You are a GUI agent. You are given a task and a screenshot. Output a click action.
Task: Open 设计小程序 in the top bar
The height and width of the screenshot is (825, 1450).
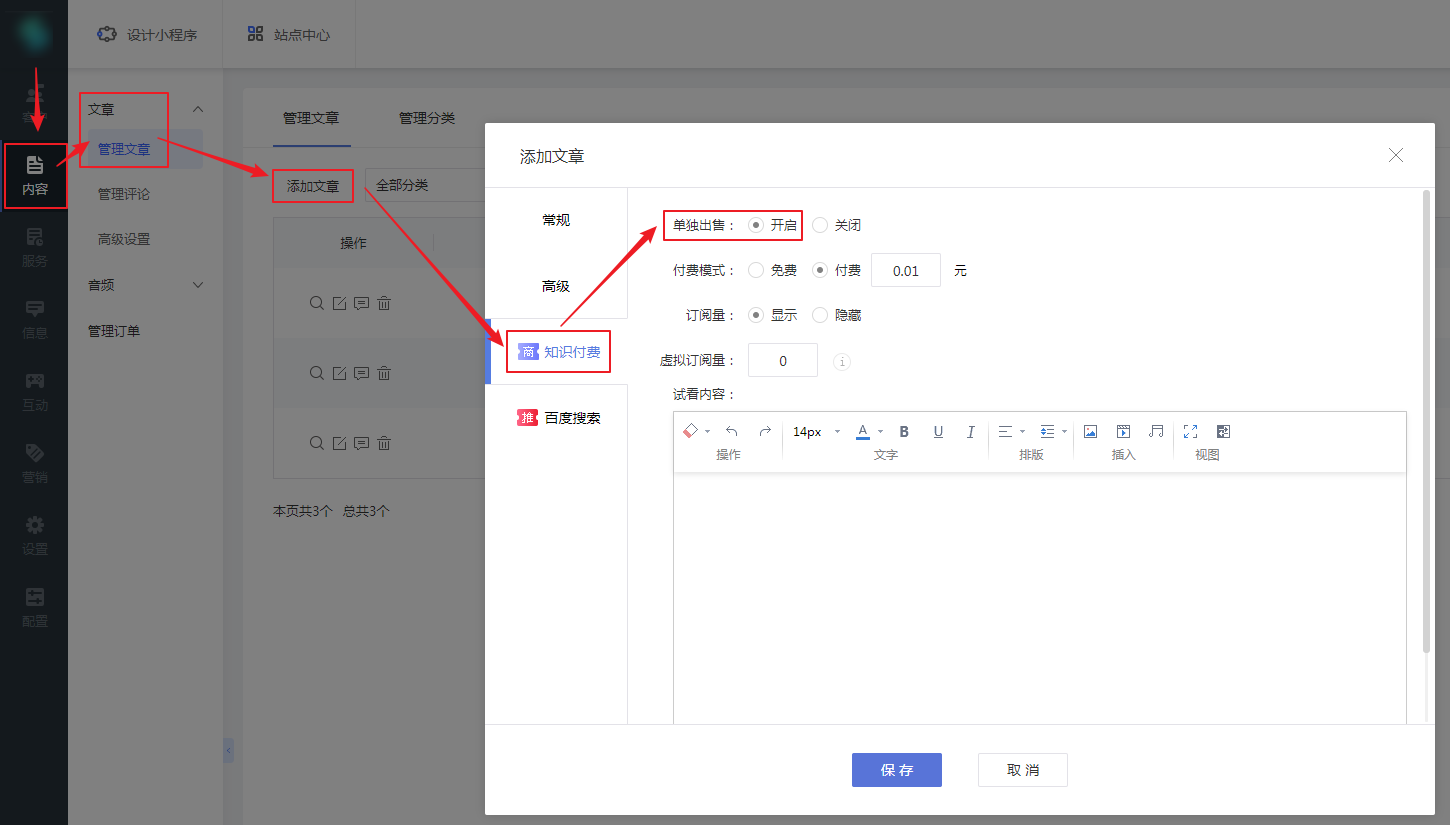[x=147, y=34]
